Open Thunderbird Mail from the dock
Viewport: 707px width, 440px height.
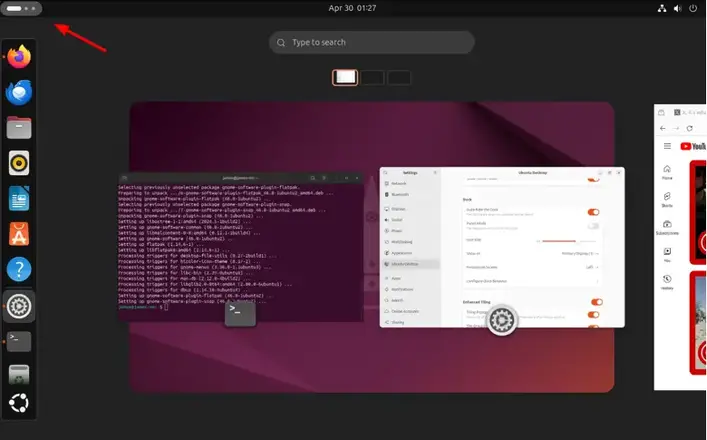click(x=19, y=92)
